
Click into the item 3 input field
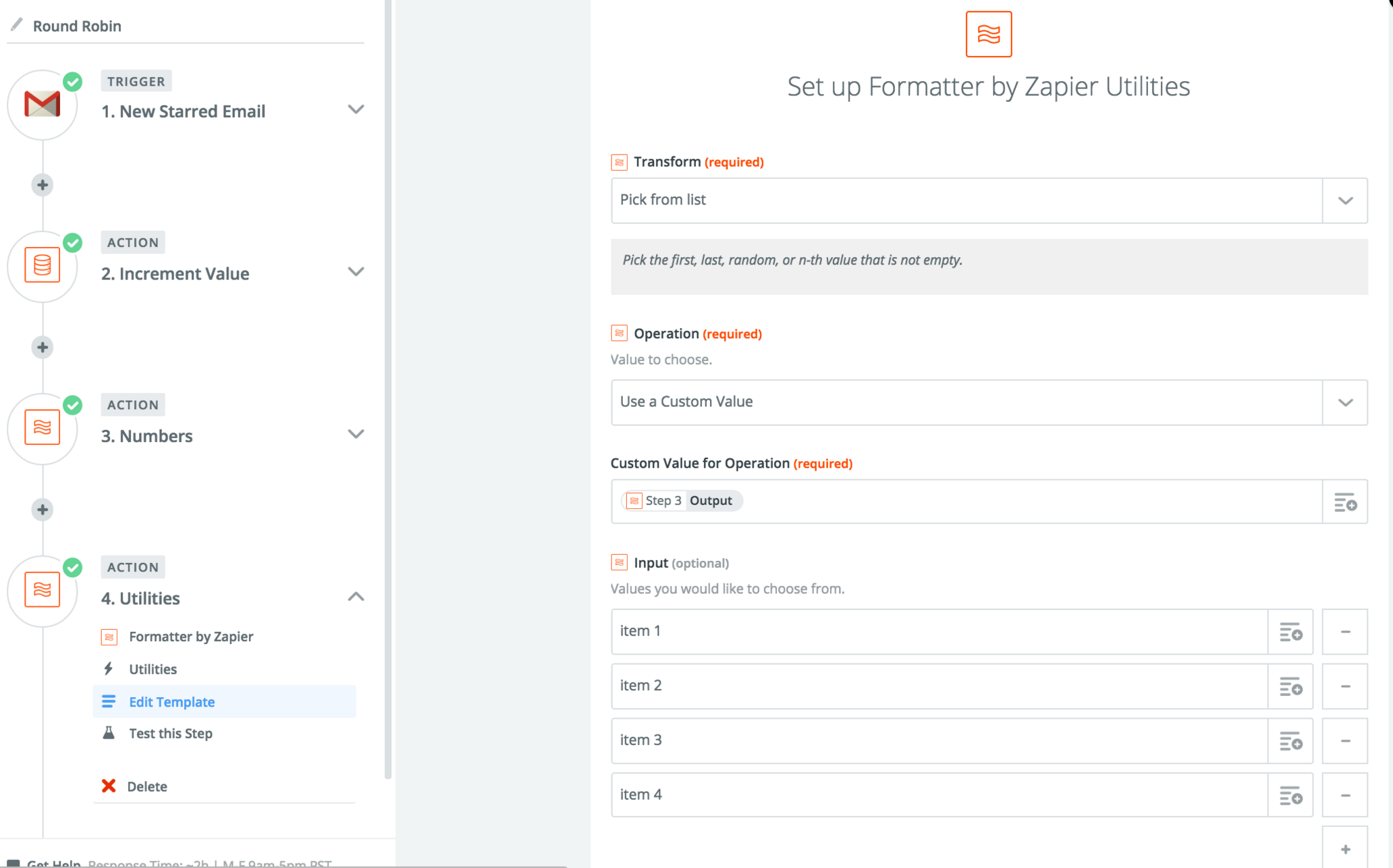pyautogui.click(x=939, y=741)
